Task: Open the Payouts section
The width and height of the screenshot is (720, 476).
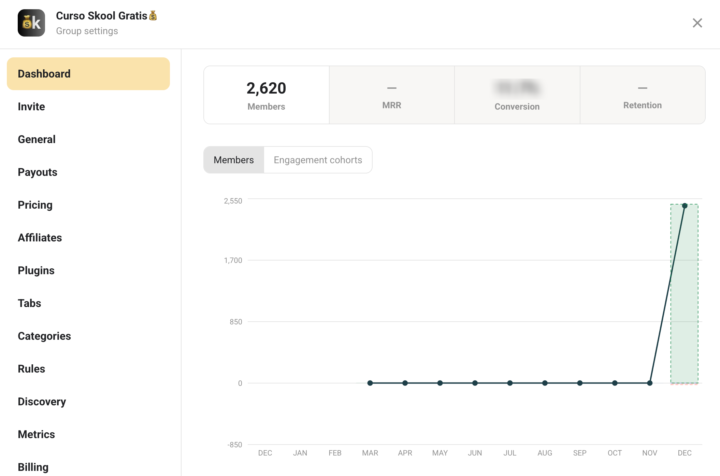Action: [x=88, y=172]
